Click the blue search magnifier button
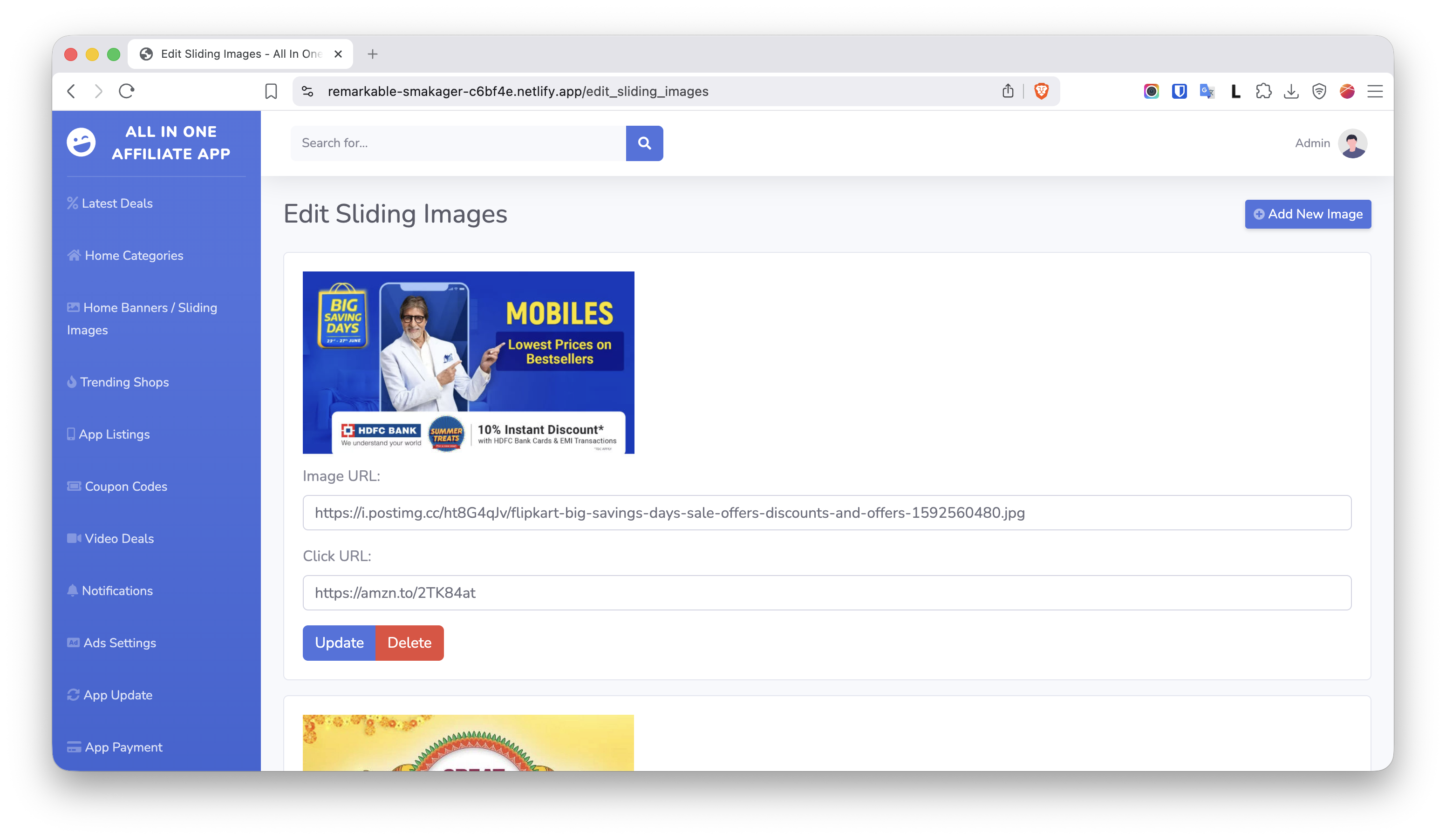Screen dimensions: 1446x840 (644, 143)
